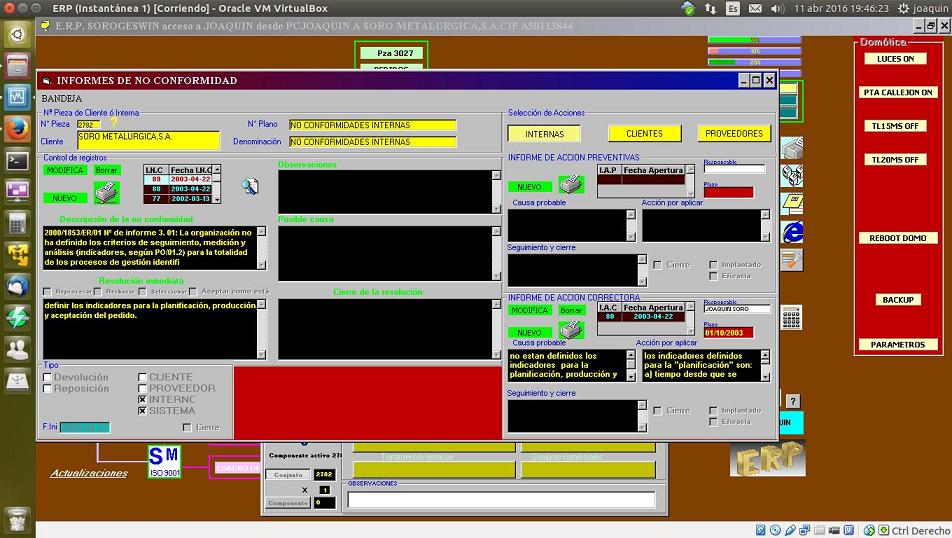Viewport: 952px width, 538px height.
Task: Click the printer icon behind the dialog's right edge
Action: [792, 148]
